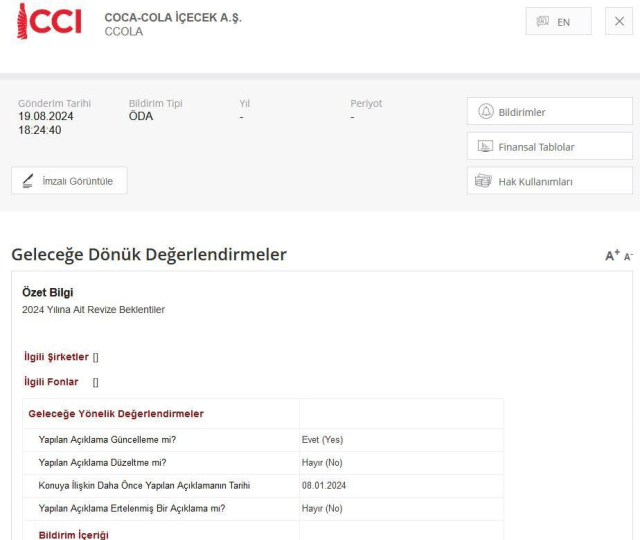Viewport: 640px width, 540px height.
Task: Click the Hayır (No) value for Düzeltme
Action: 322,462
